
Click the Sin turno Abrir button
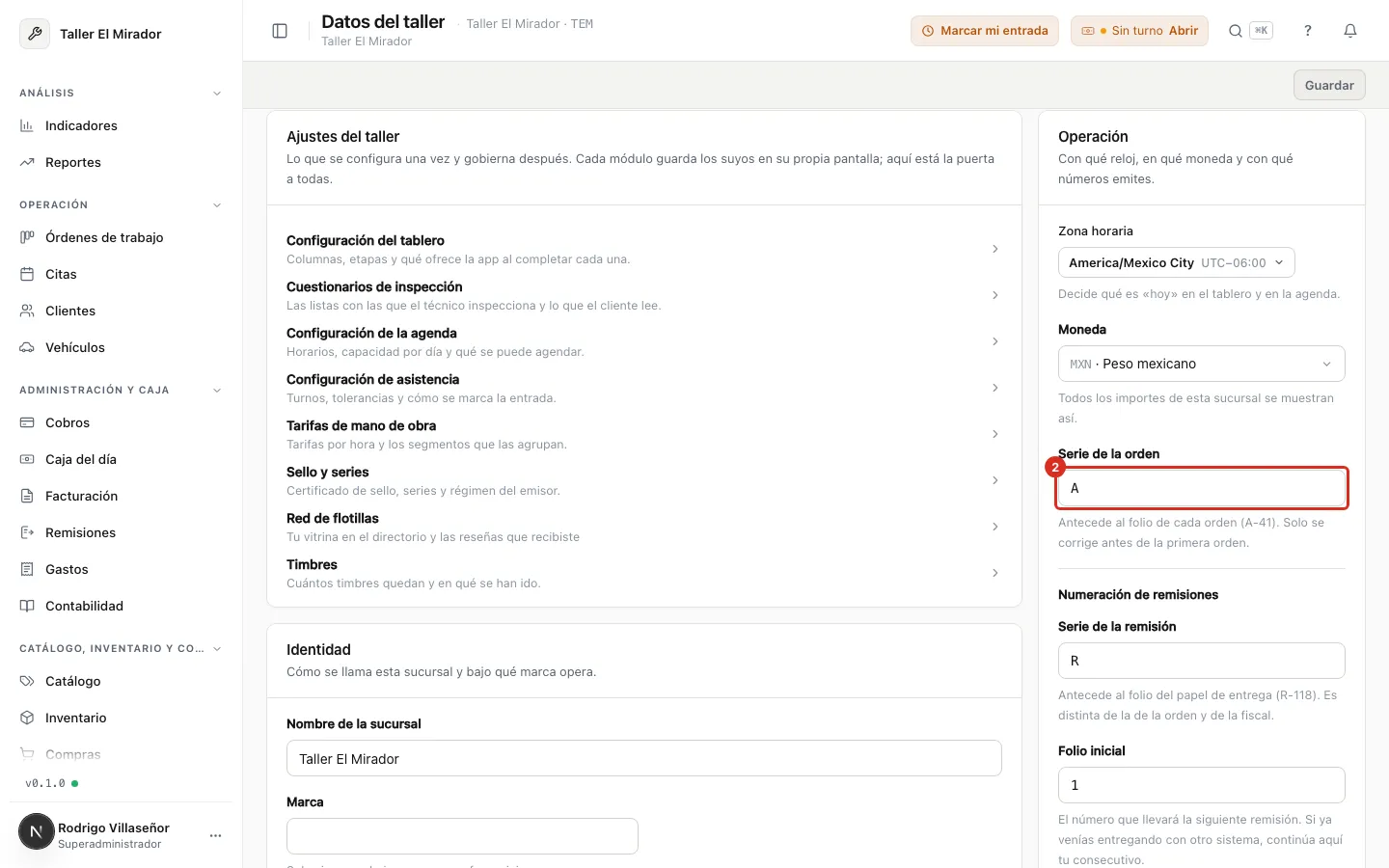coord(1139,31)
